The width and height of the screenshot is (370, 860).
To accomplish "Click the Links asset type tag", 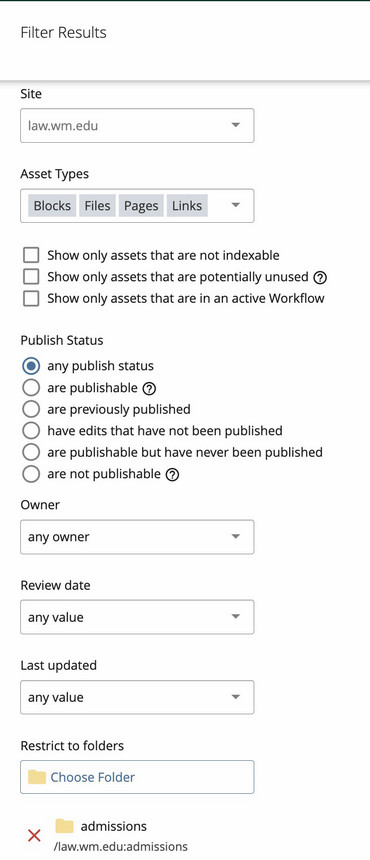I will tap(187, 206).
